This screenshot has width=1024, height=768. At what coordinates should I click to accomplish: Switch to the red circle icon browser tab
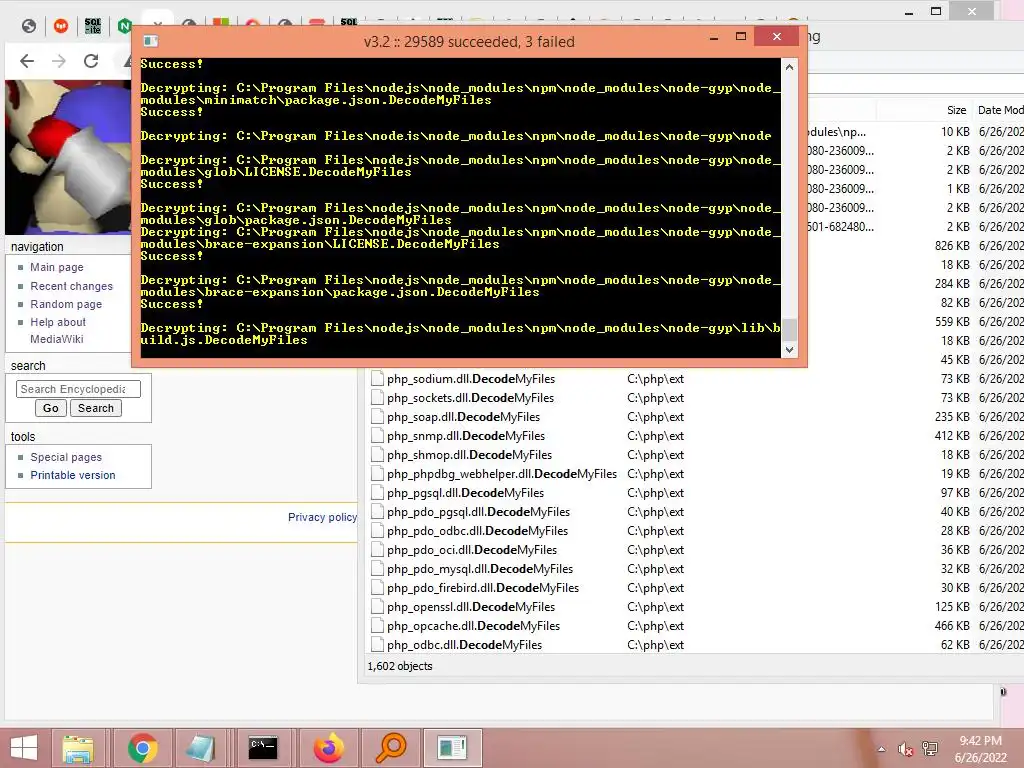point(61,26)
